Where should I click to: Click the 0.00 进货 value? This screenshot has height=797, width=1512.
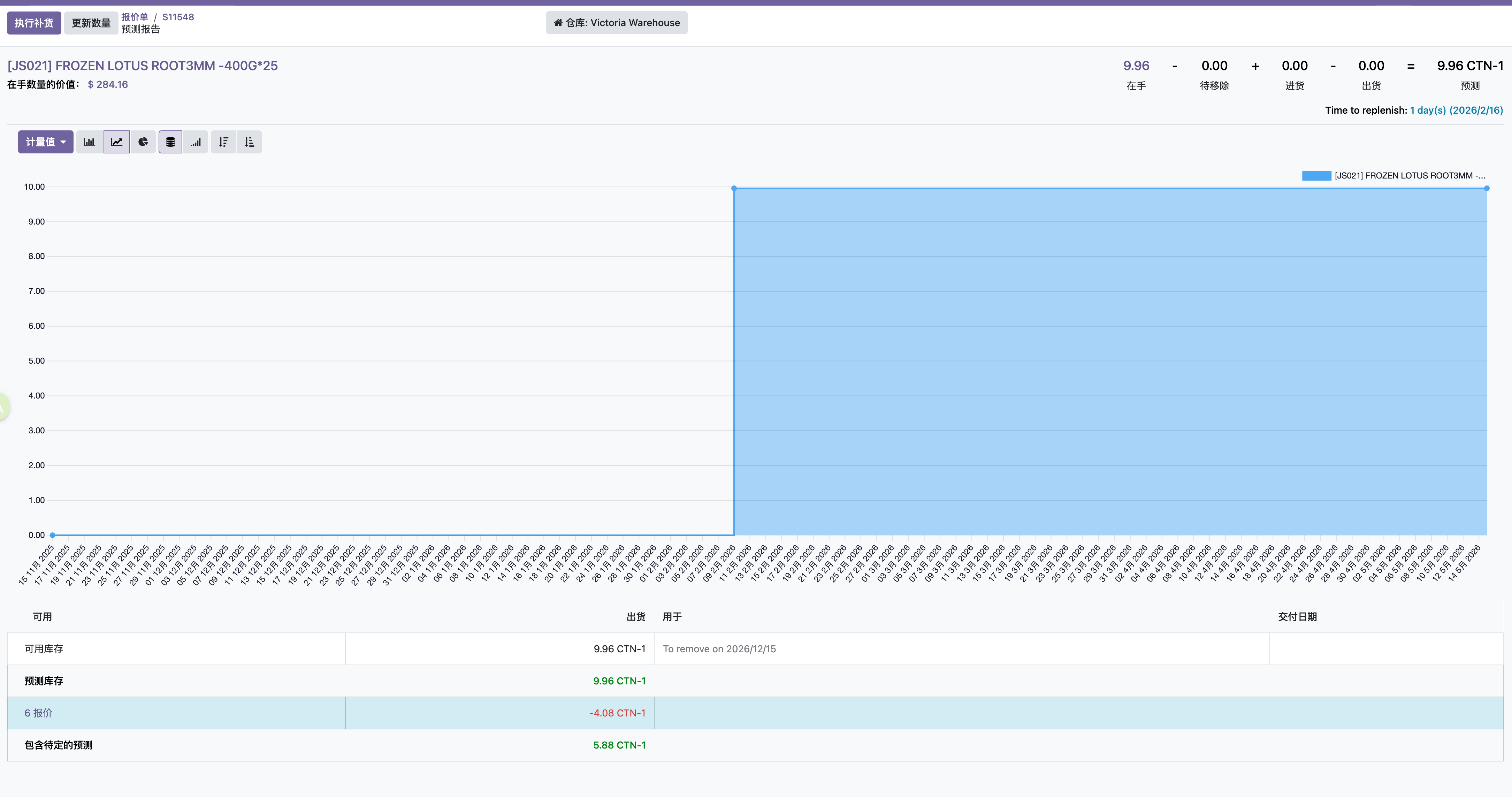click(x=1295, y=66)
